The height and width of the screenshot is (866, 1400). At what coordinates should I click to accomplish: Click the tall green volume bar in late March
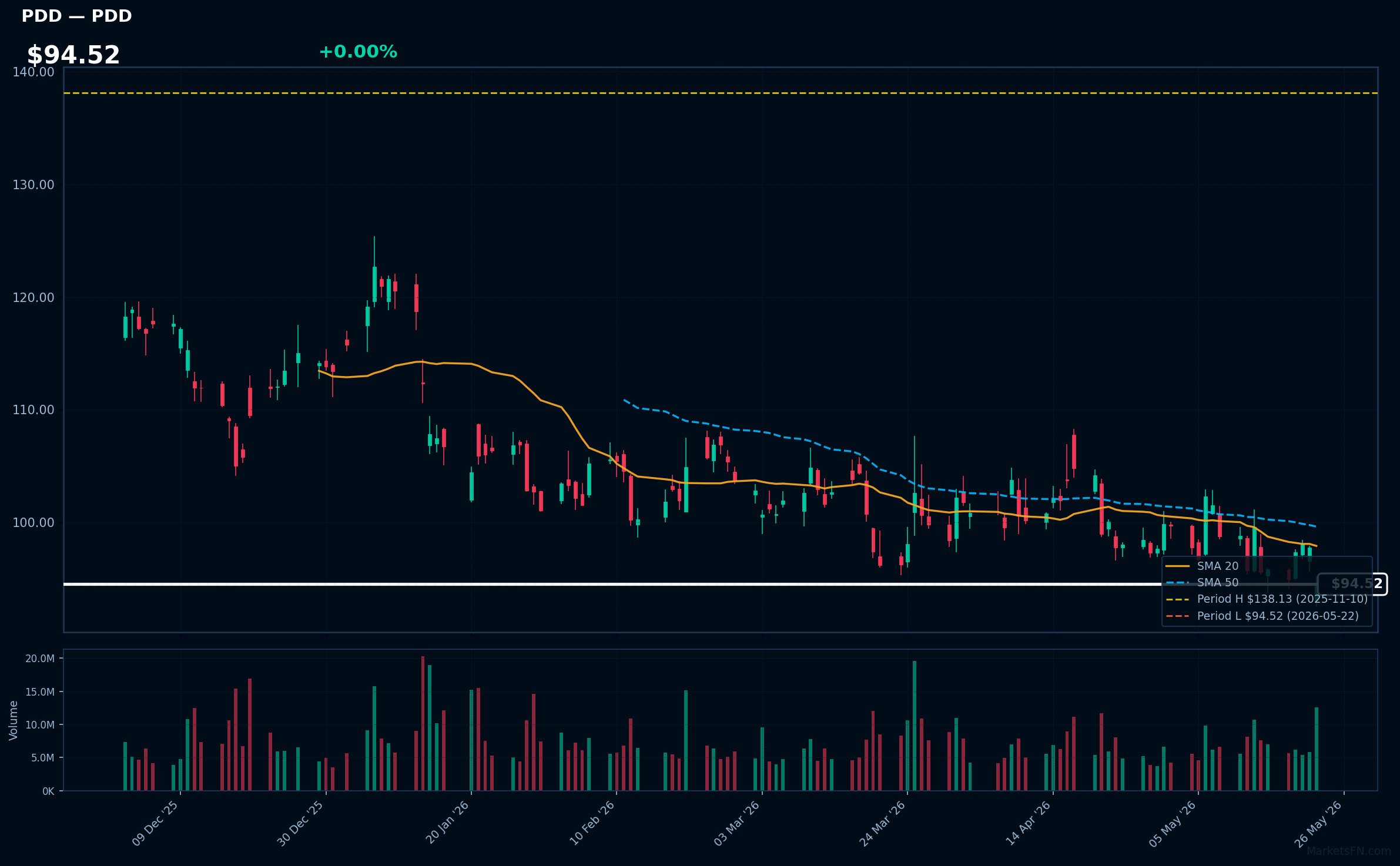click(x=915, y=726)
